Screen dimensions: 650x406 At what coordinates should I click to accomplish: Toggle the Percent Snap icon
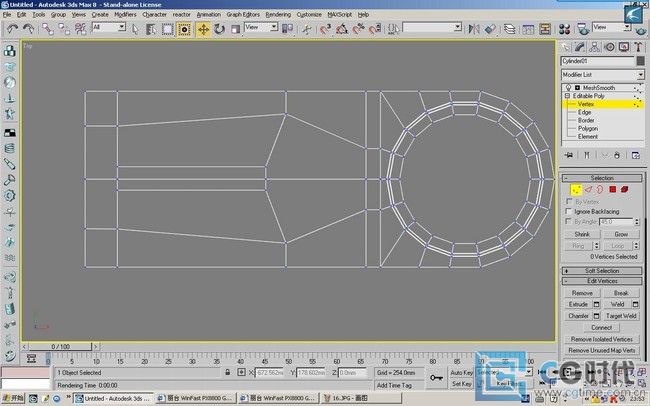358,29
